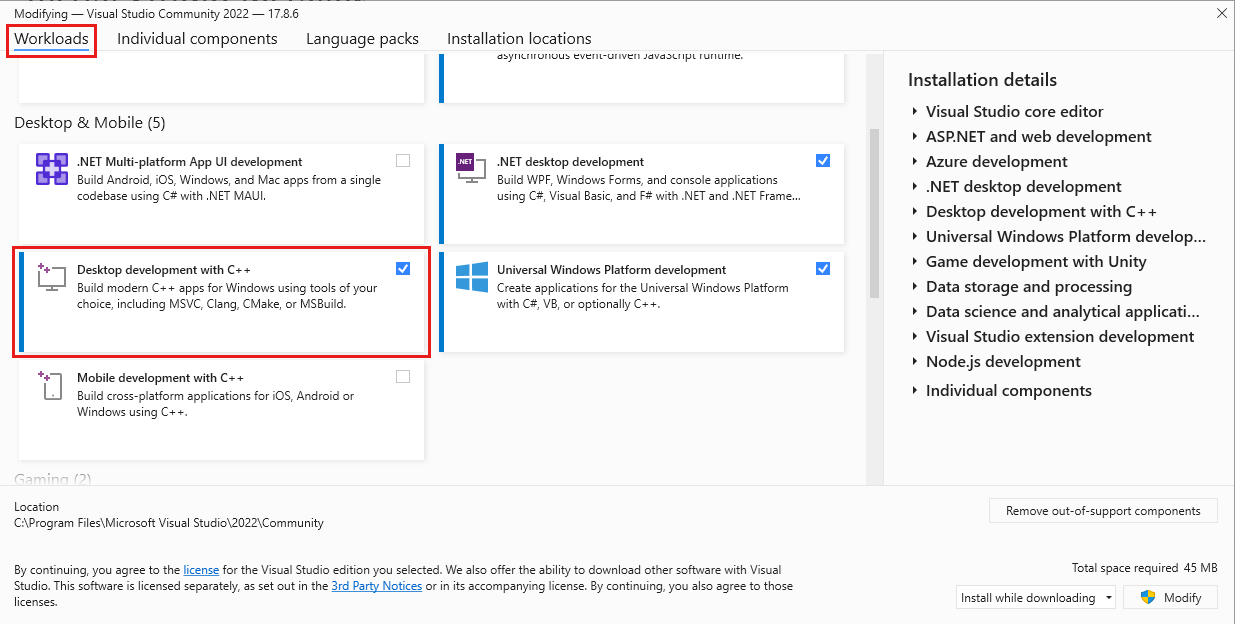Click the workloads list vertical scrollbar
This screenshot has width=1235, height=624.
[x=874, y=213]
